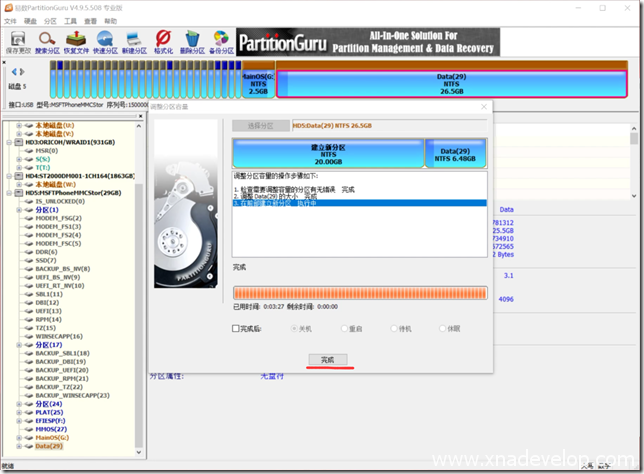Expand the 分区(17) tree node

17,345
